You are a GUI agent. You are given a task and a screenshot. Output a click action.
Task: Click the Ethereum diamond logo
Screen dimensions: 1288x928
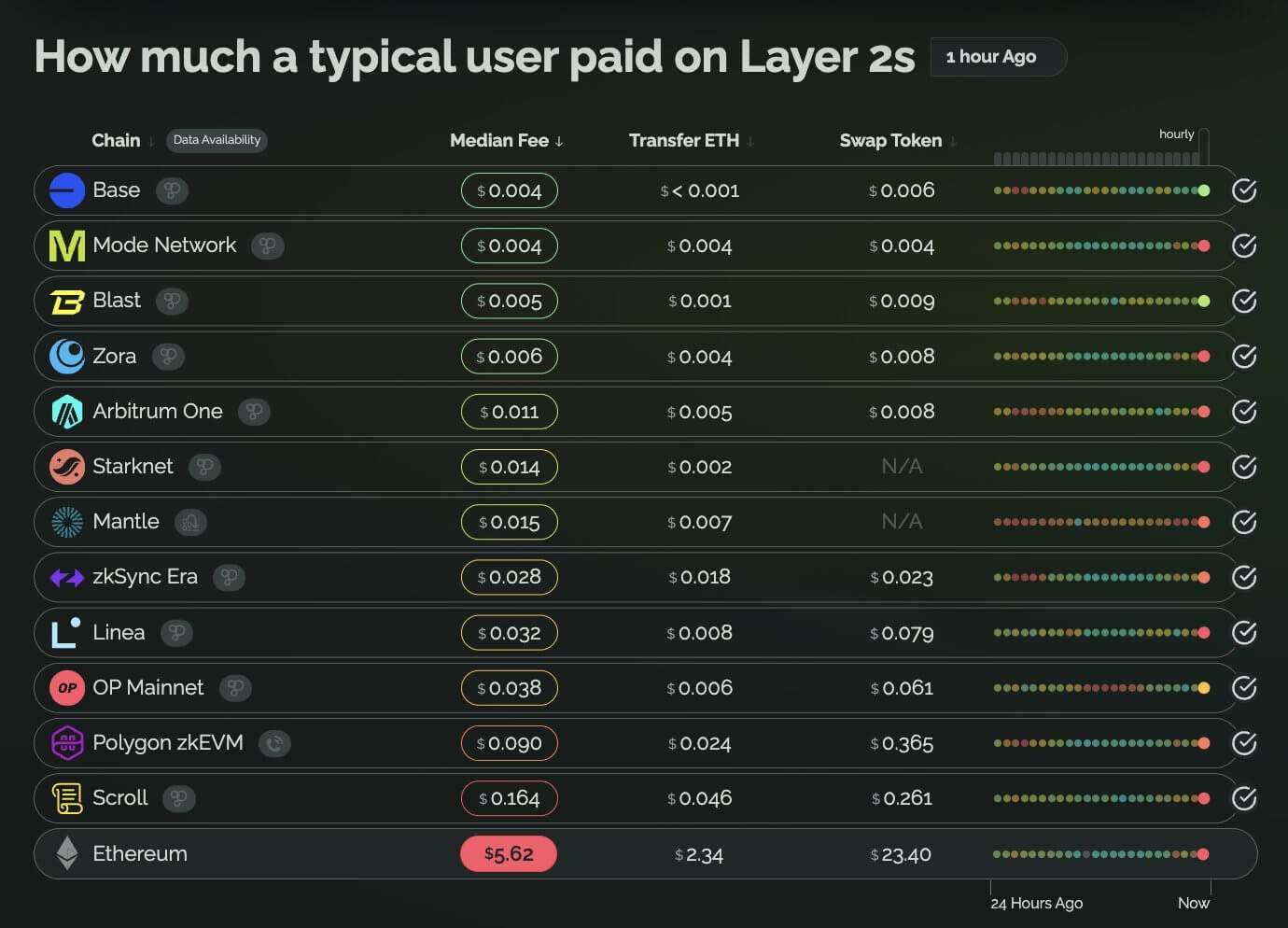pyautogui.click(x=67, y=853)
